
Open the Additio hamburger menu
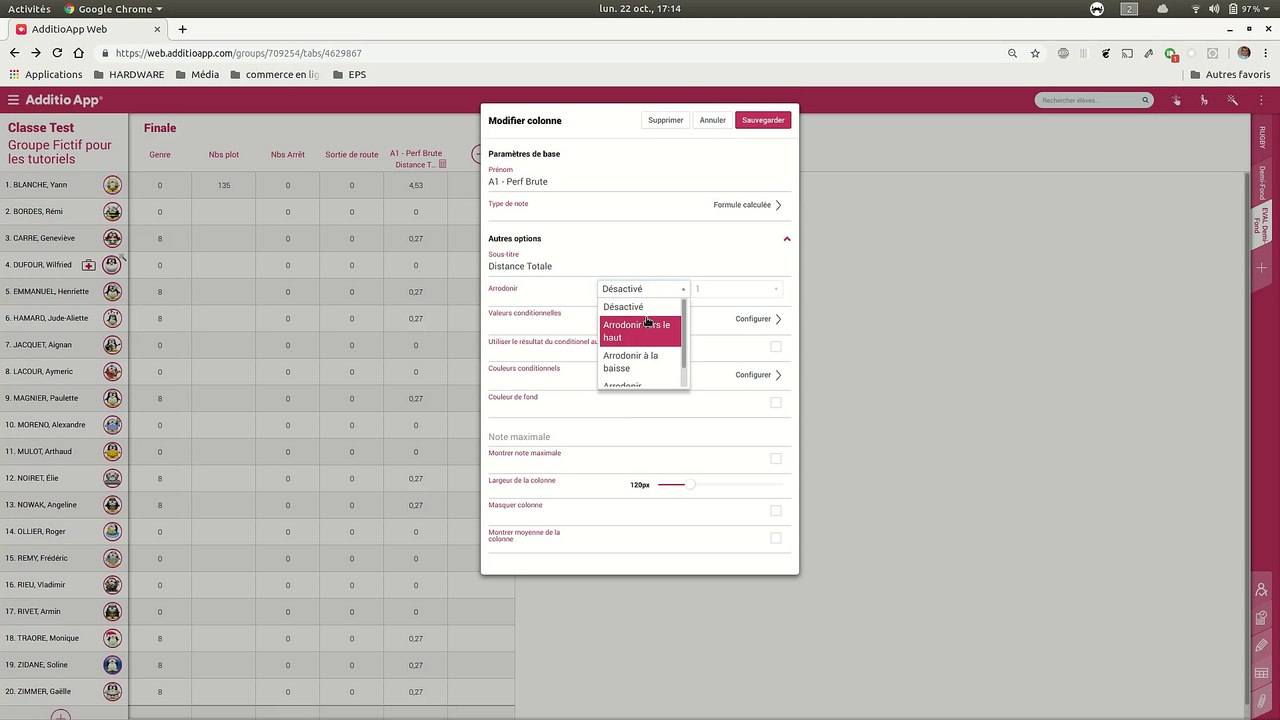pyautogui.click(x=13, y=100)
